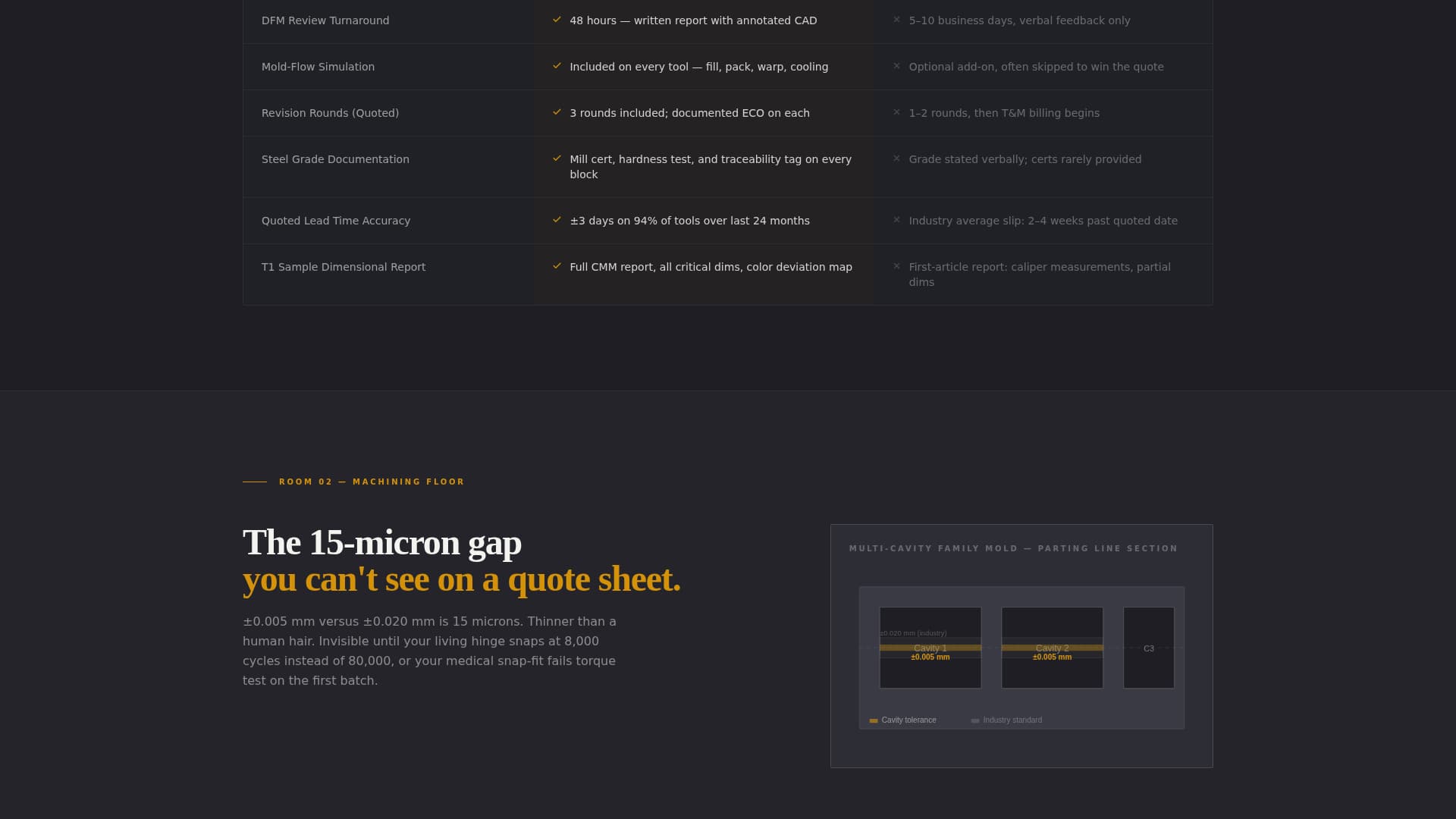1456x819 pixels.
Task: Select the checkmark icon beside 'Full CMM report' entry
Action: point(557,267)
